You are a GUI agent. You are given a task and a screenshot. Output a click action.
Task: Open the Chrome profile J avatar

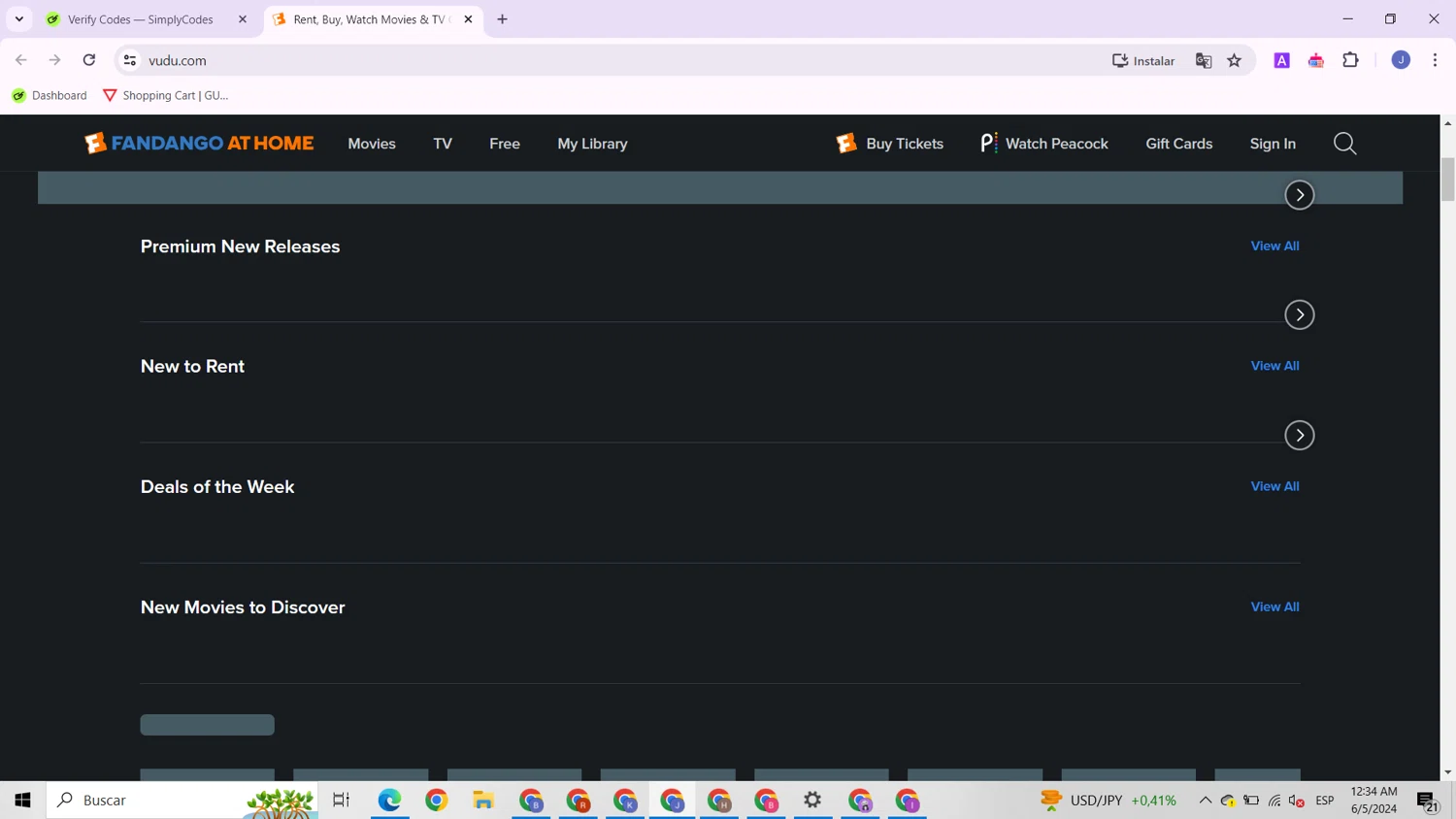pyautogui.click(x=1401, y=60)
